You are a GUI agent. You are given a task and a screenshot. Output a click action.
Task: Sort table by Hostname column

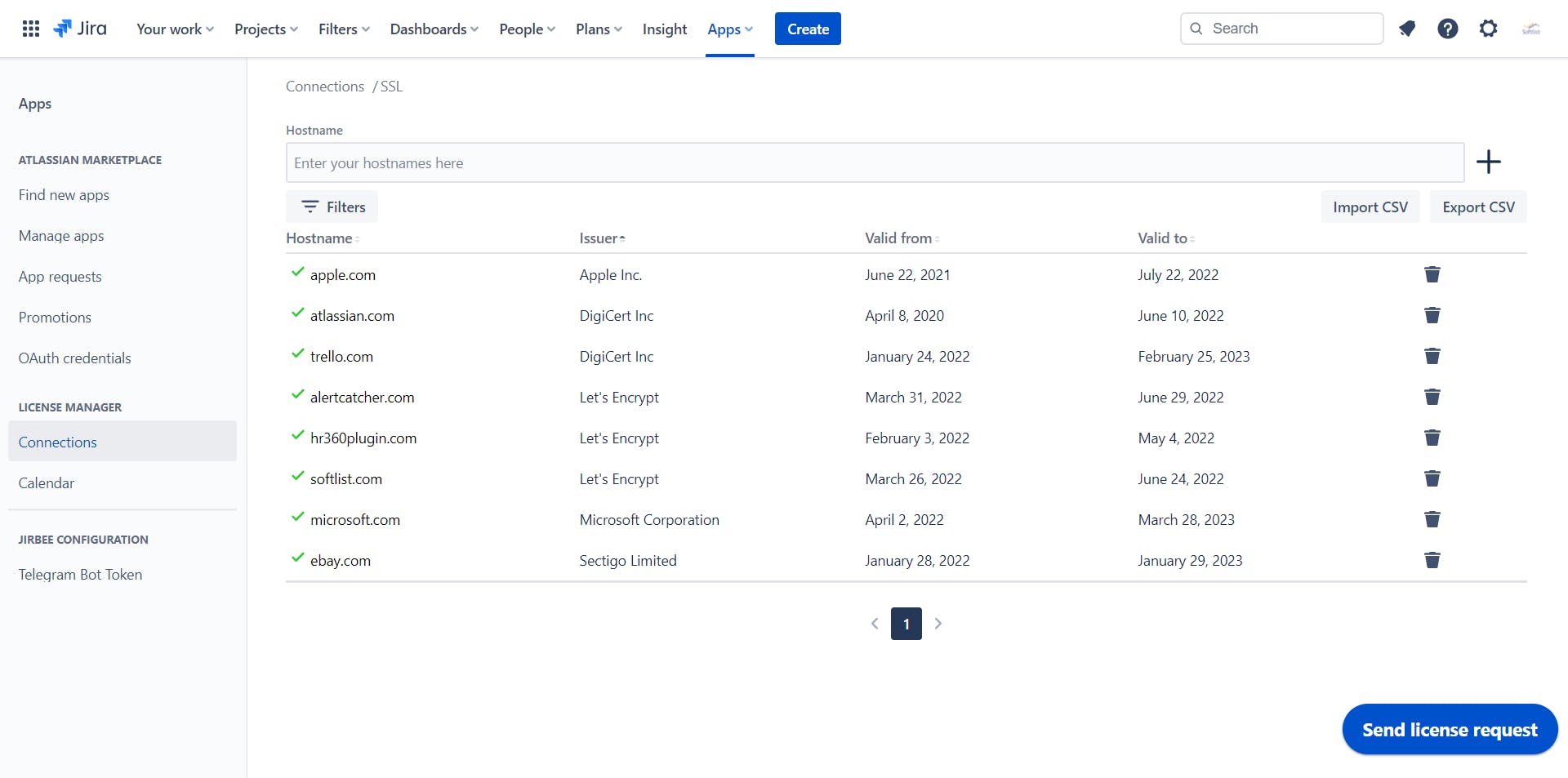(323, 238)
